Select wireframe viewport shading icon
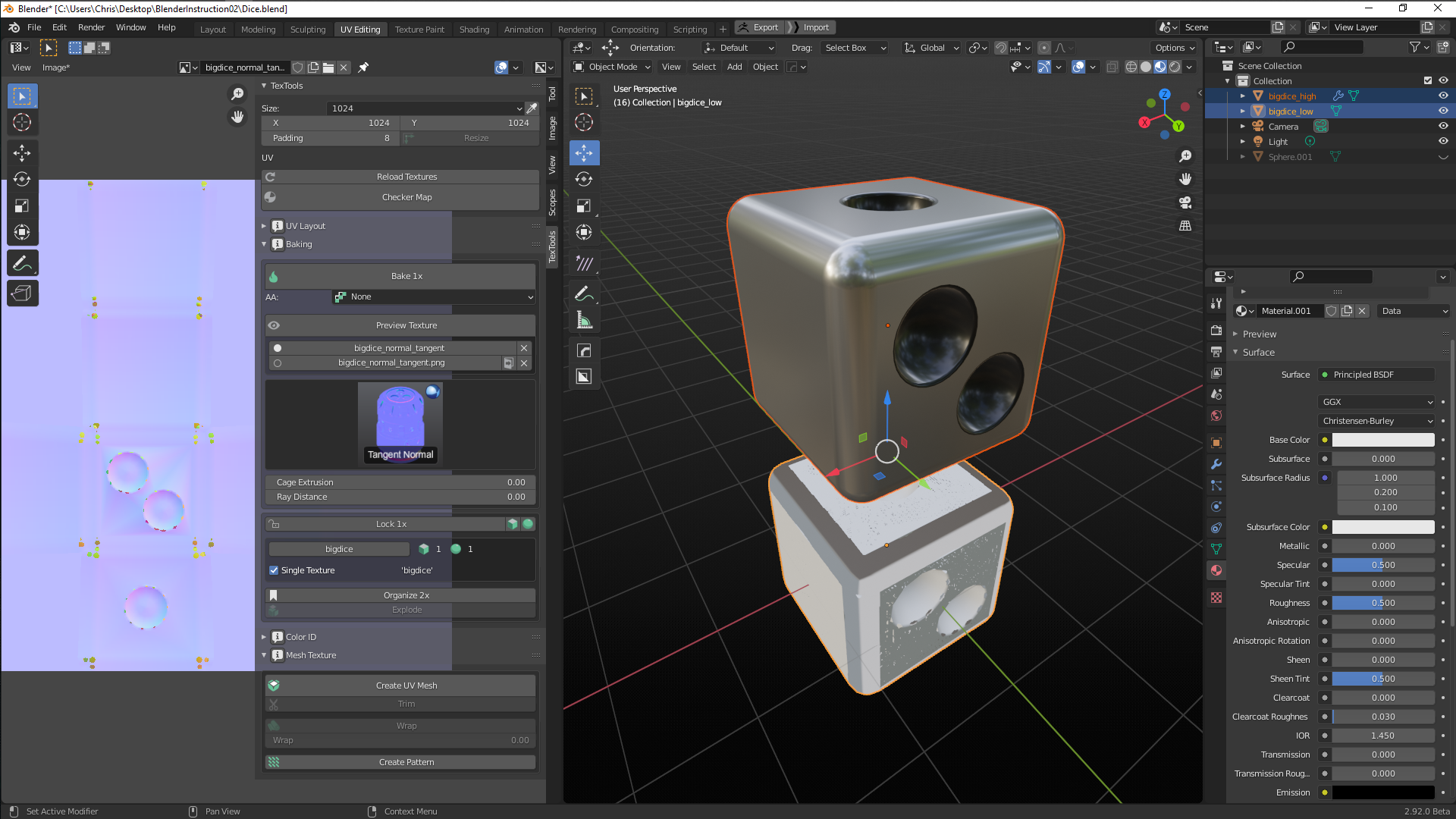The height and width of the screenshot is (819, 1456). point(1131,67)
